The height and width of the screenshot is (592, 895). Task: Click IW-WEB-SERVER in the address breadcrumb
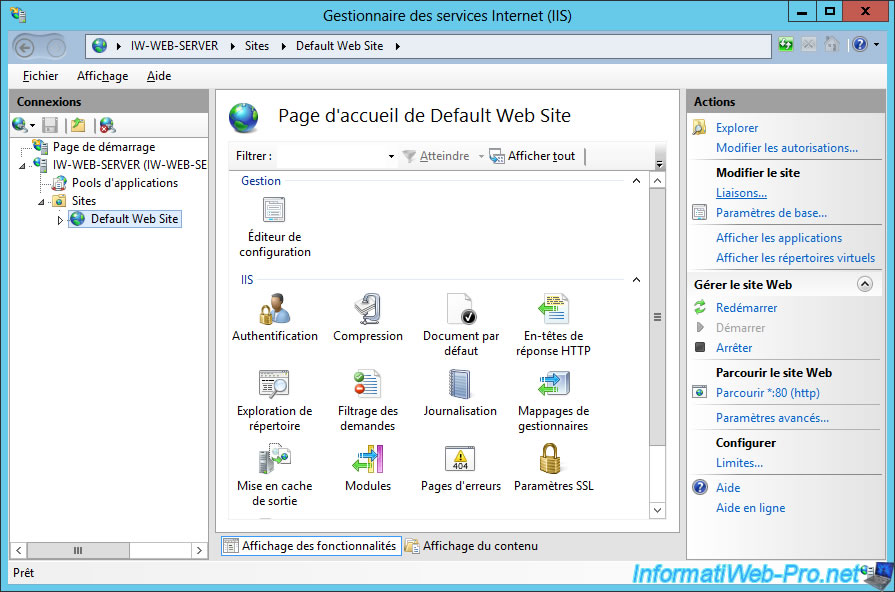click(x=174, y=46)
